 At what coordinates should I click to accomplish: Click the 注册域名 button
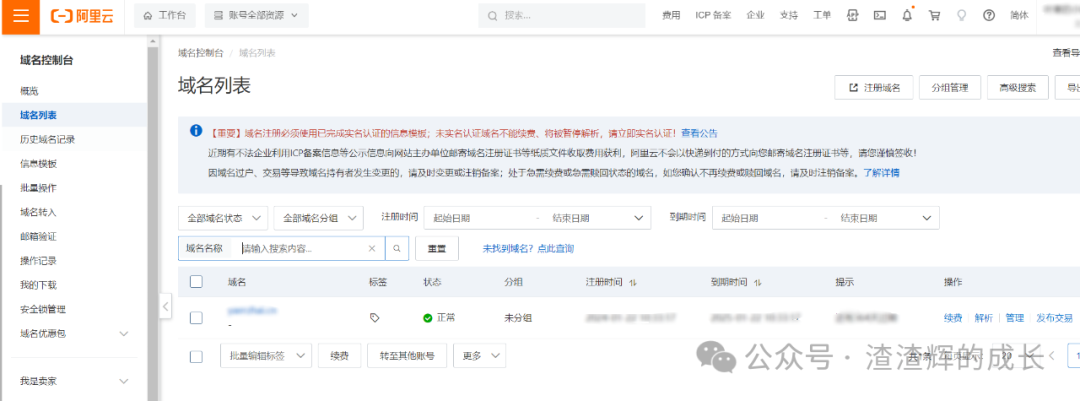point(874,88)
